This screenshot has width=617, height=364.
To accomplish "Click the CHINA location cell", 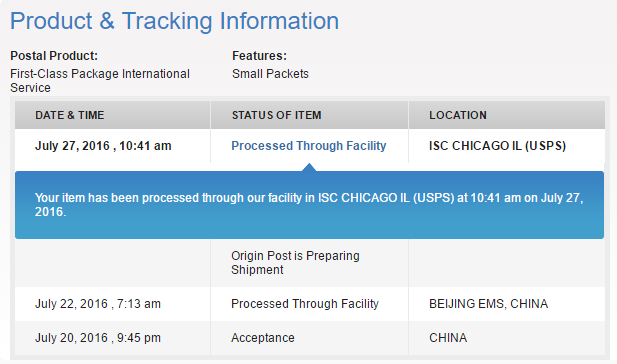I will [448, 338].
